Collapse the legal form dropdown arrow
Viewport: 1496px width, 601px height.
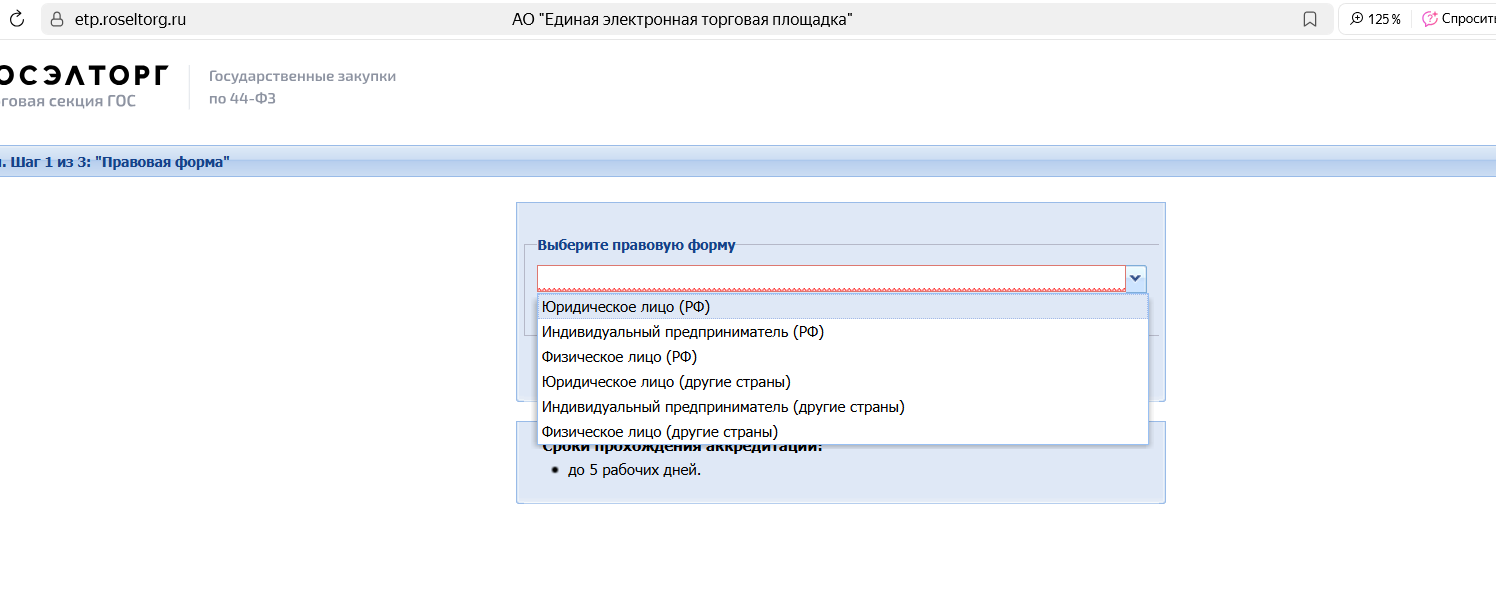coord(1135,278)
